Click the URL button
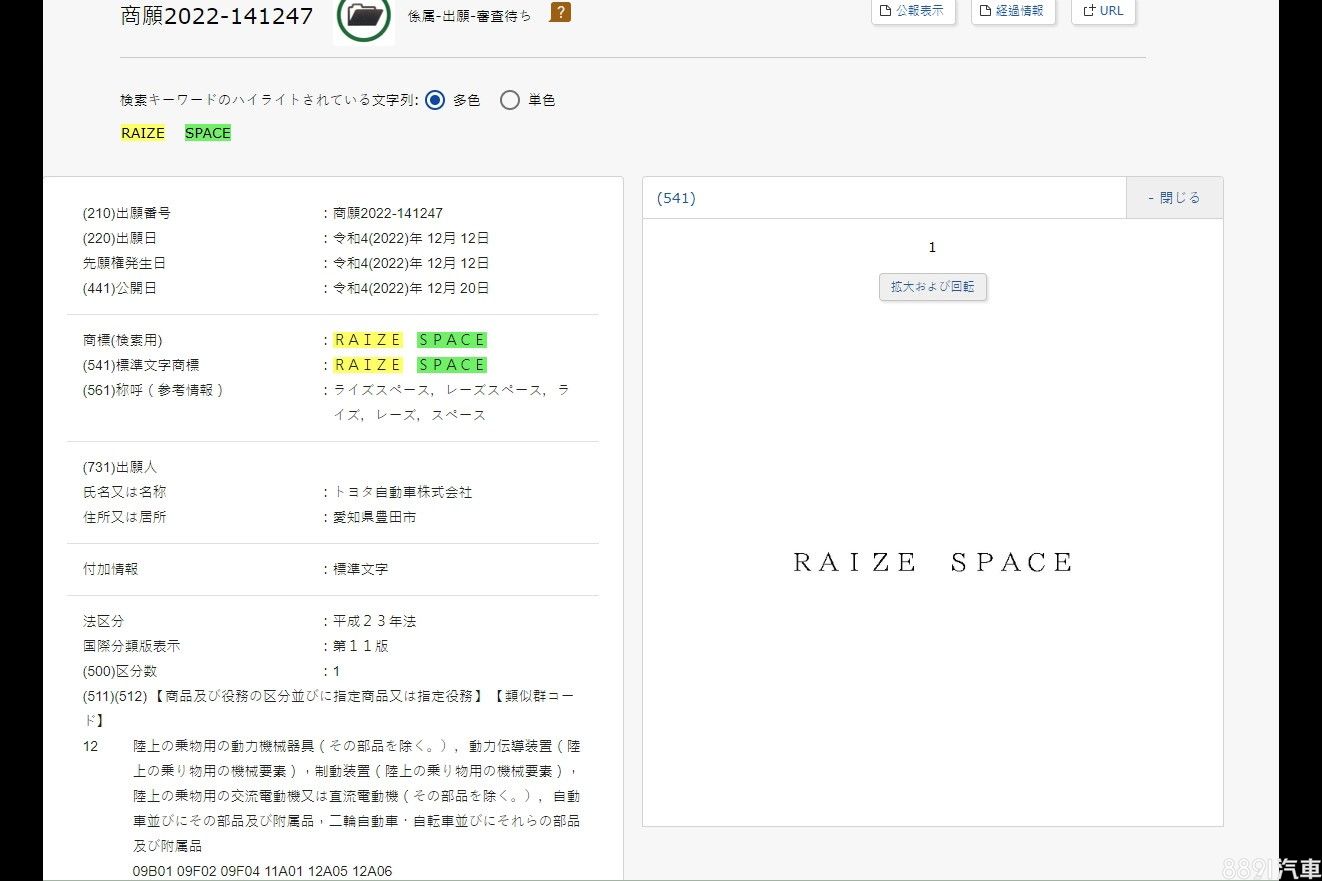This screenshot has width=1322, height=881. pyautogui.click(x=1103, y=11)
